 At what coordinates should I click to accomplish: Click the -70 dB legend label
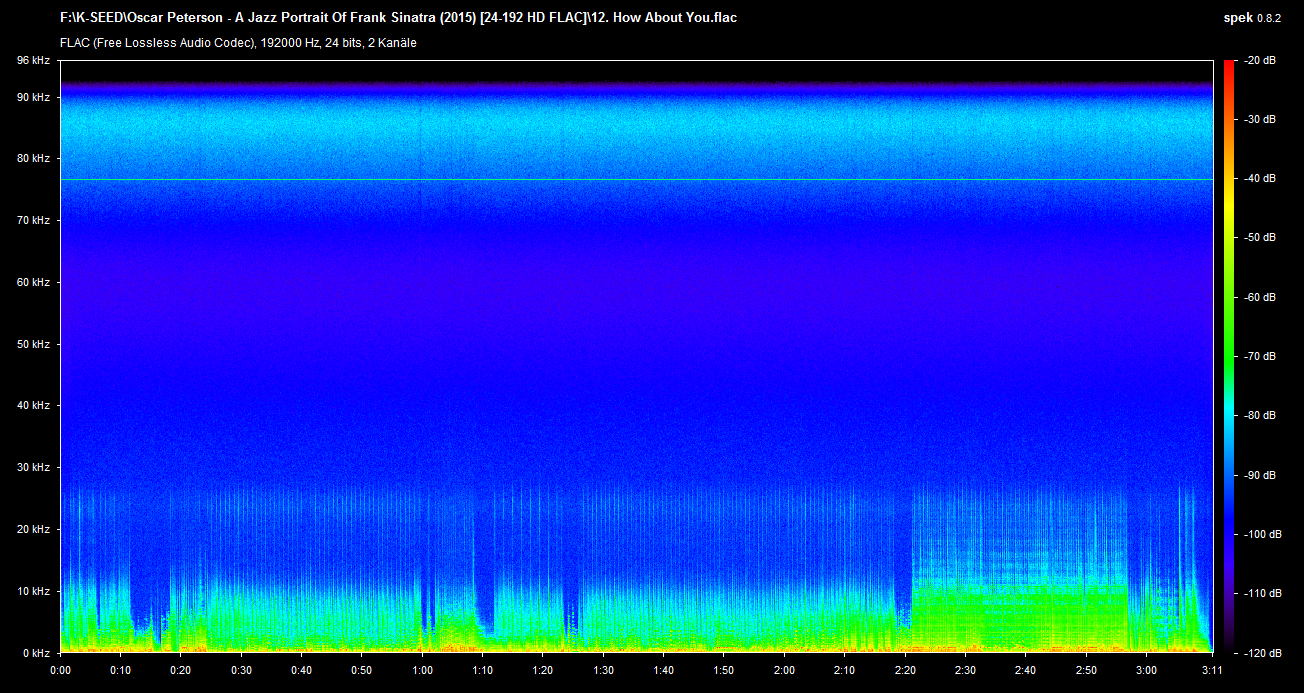(x=1257, y=356)
